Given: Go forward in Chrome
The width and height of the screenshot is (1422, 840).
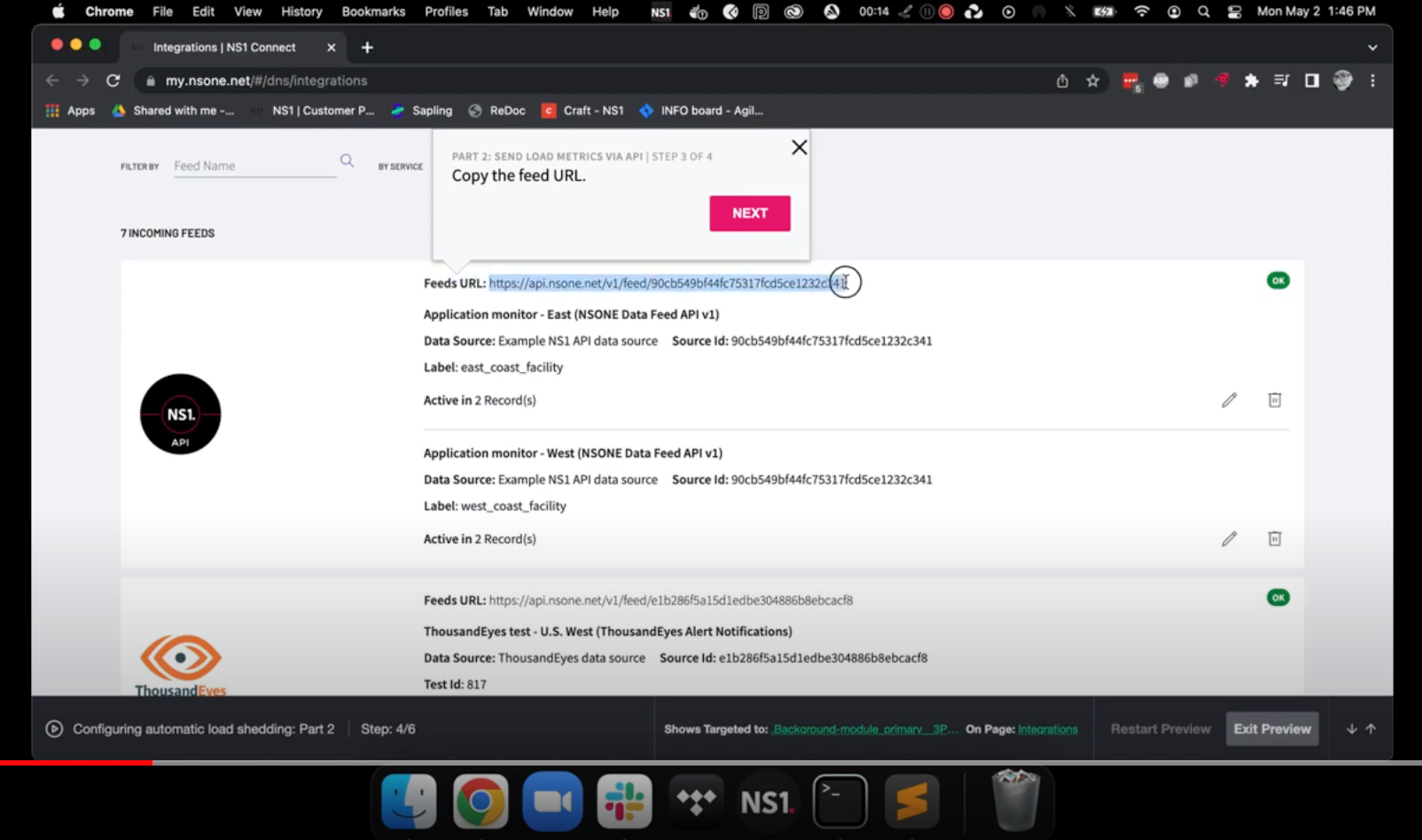Looking at the screenshot, I should [82, 81].
